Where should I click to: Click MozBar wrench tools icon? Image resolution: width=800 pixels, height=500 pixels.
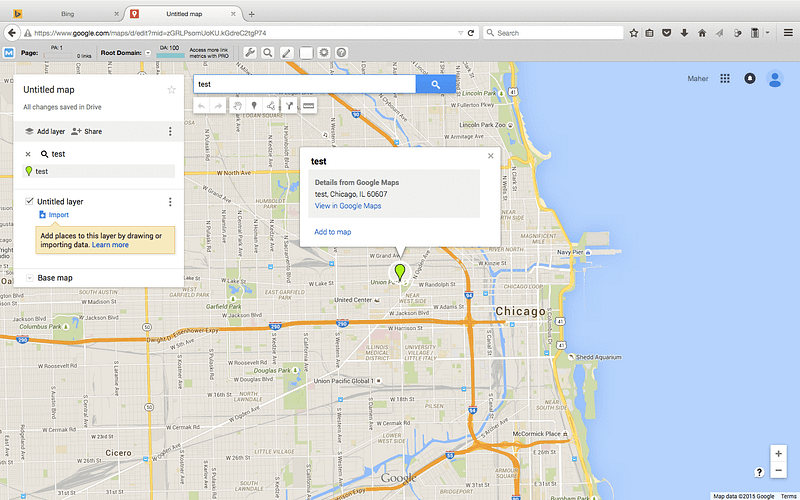249,53
